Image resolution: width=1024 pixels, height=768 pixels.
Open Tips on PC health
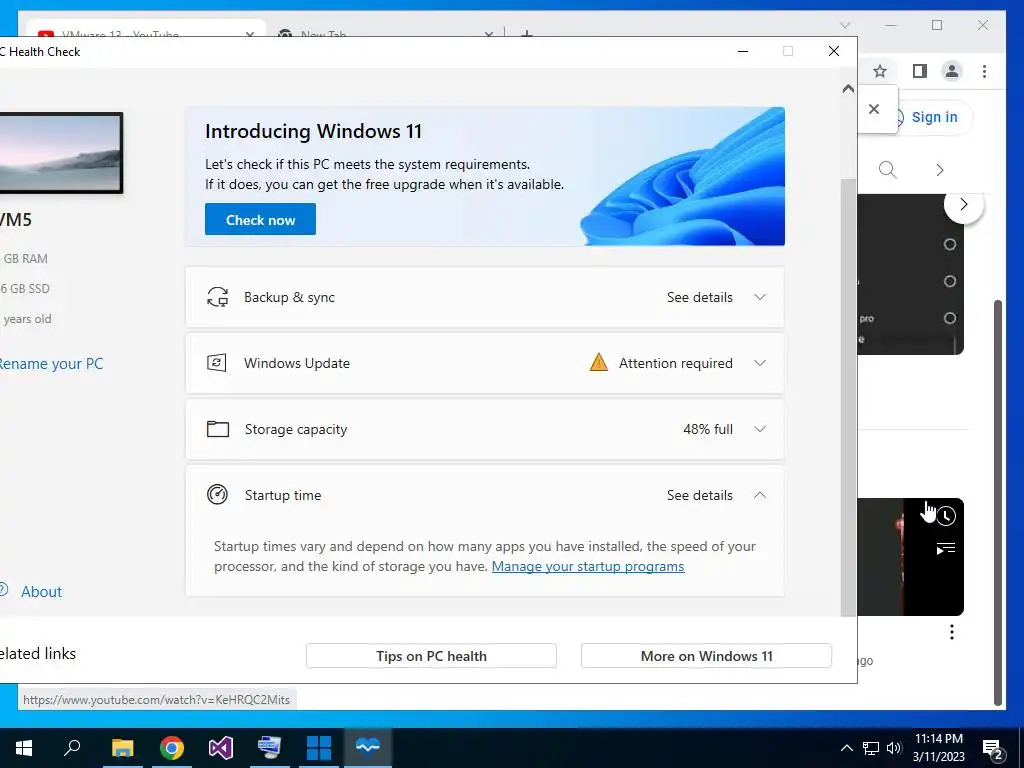pyautogui.click(x=431, y=656)
